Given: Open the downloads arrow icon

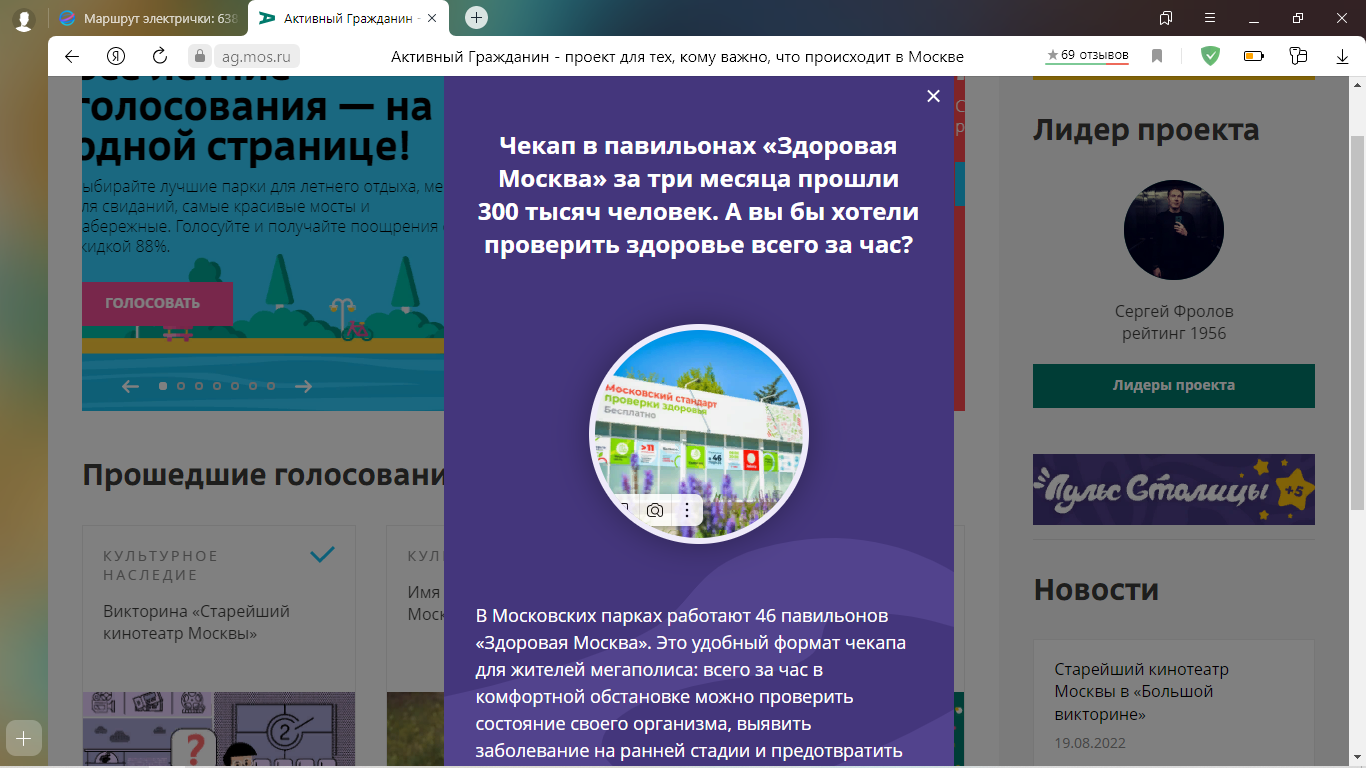Looking at the screenshot, I should point(1342,56).
